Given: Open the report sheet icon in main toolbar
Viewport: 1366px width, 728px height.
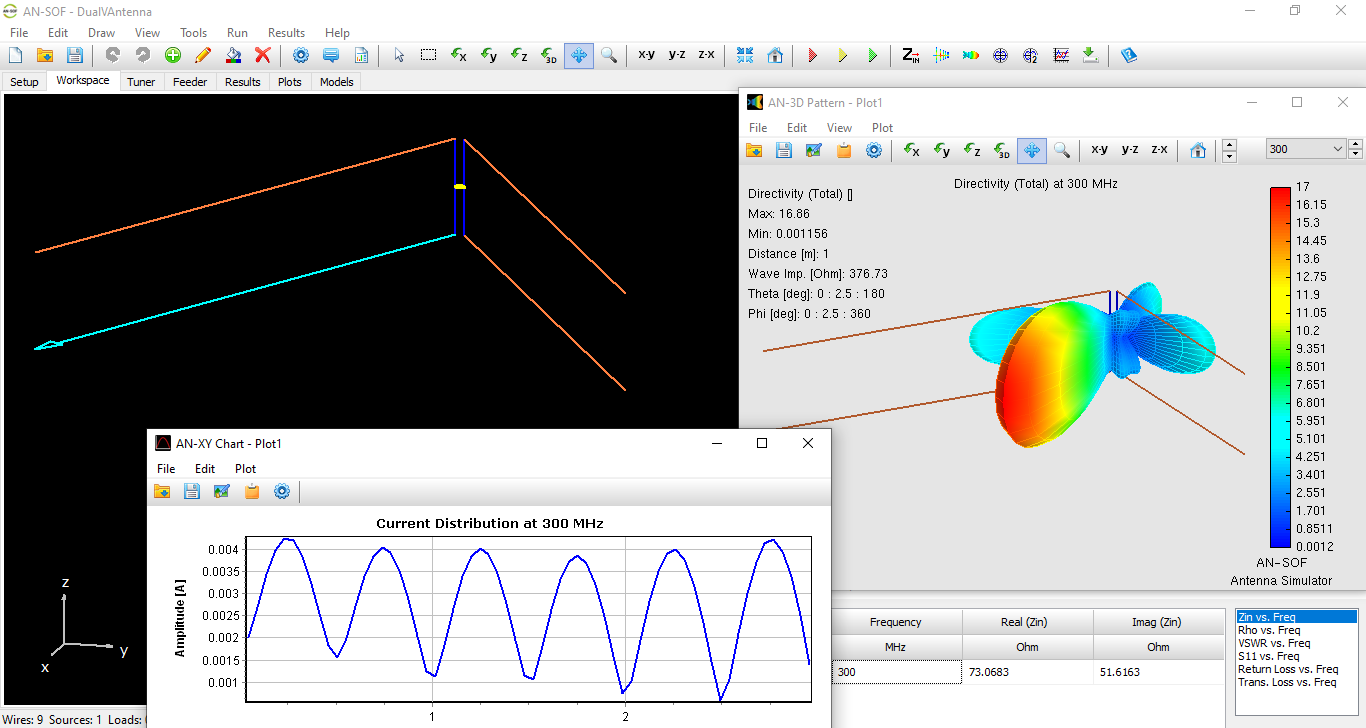Looking at the screenshot, I should (361, 56).
